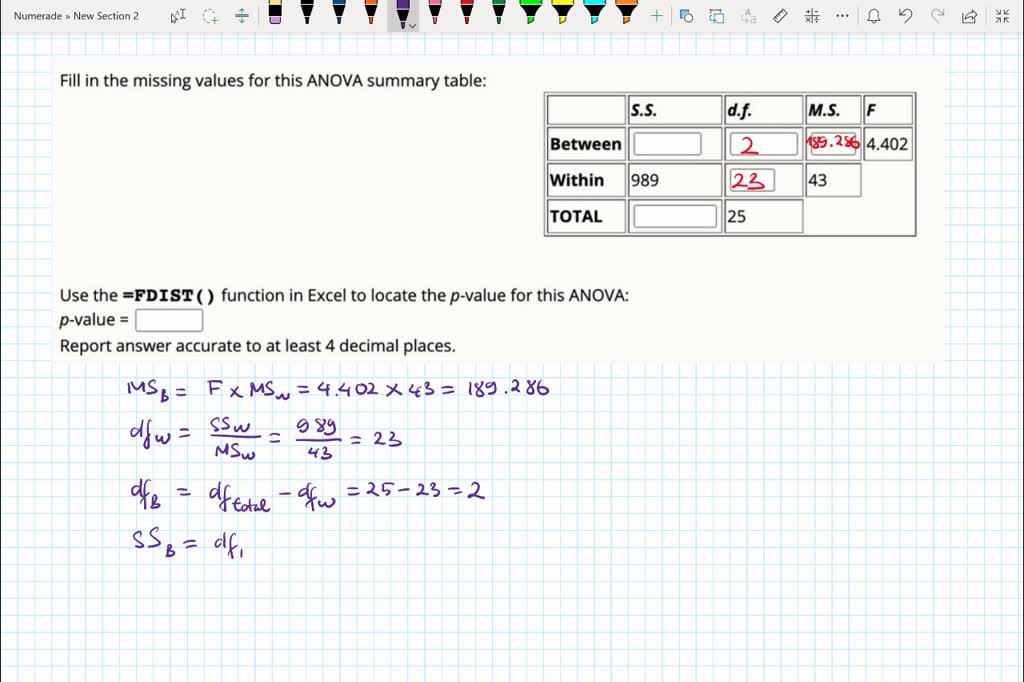Select the yellow highlighter

pyautogui.click(x=562, y=15)
